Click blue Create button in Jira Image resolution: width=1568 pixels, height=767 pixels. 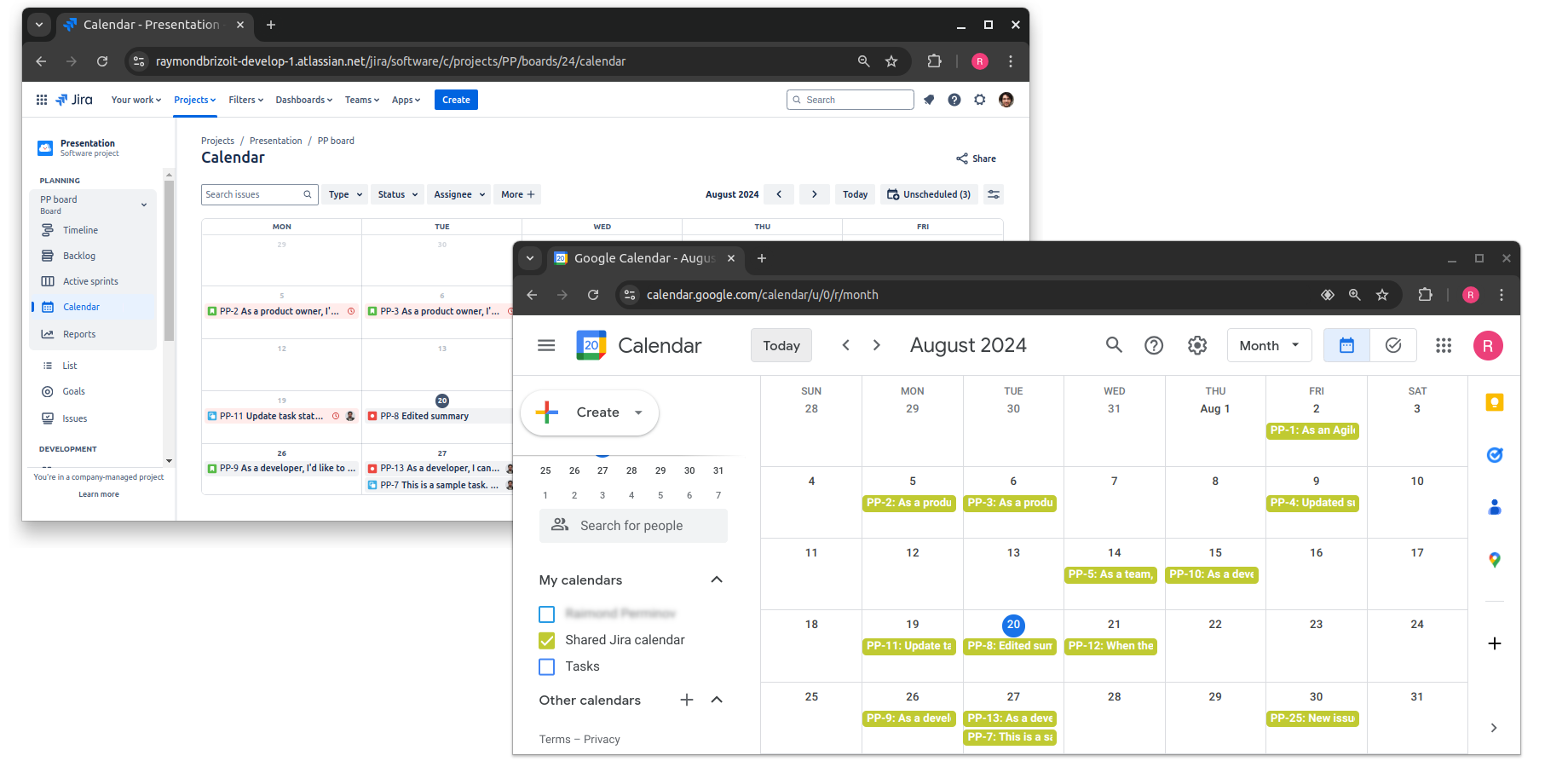[456, 100]
